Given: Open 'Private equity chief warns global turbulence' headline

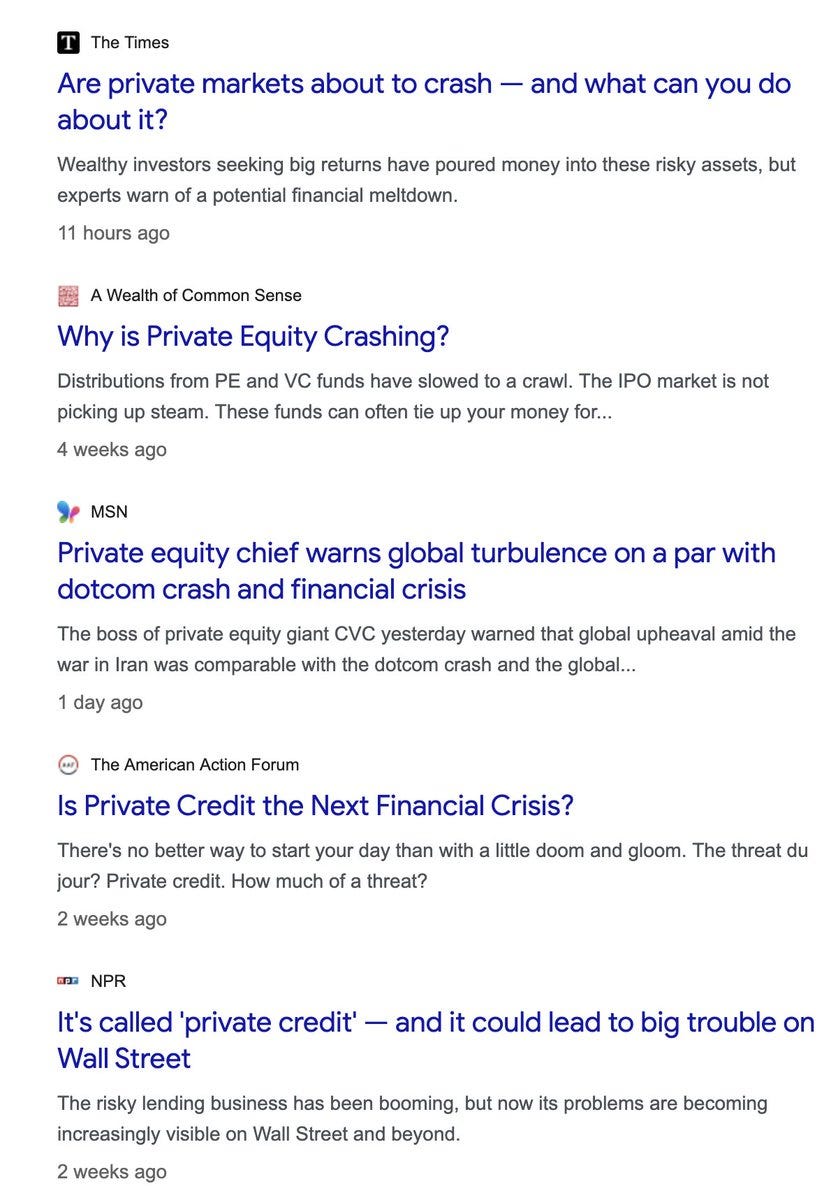Looking at the screenshot, I should (x=416, y=571).
